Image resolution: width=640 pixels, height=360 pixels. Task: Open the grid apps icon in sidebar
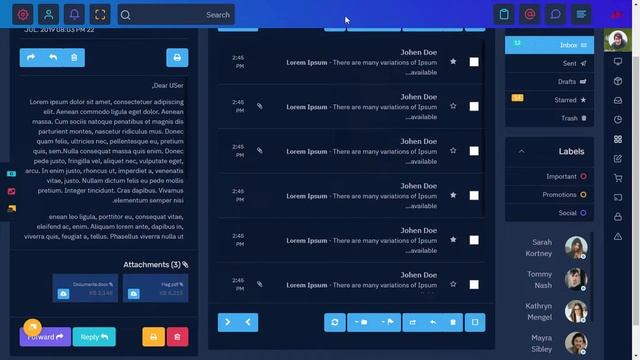pyautogui.click(x=618, y=139)
